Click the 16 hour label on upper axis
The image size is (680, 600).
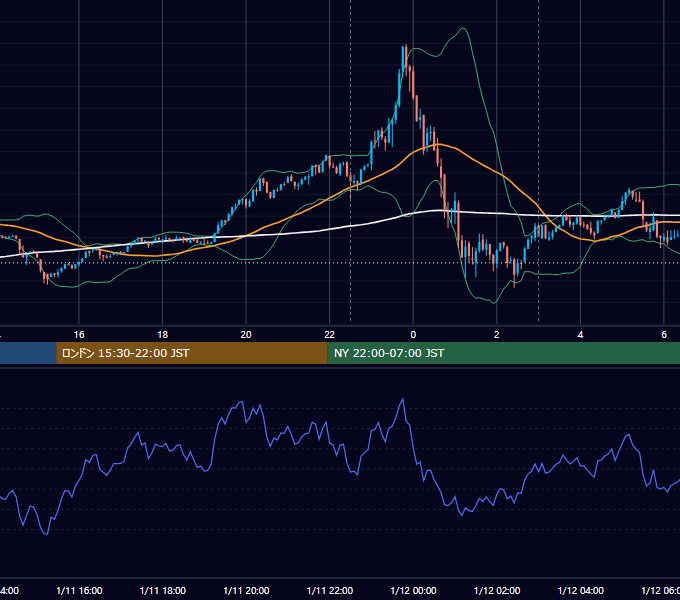79,335
